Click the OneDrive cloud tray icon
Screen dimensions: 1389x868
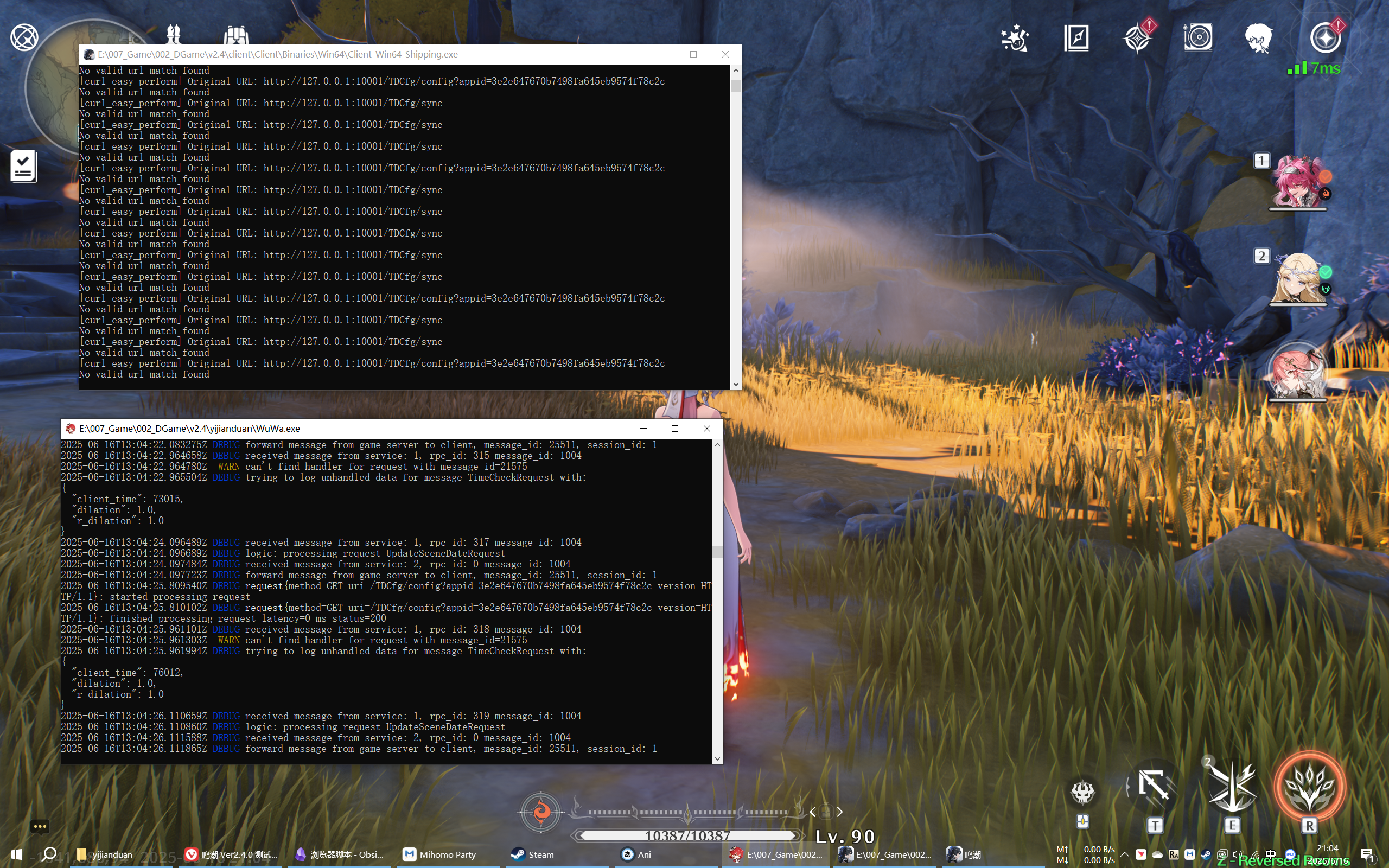pos(1157,854)
